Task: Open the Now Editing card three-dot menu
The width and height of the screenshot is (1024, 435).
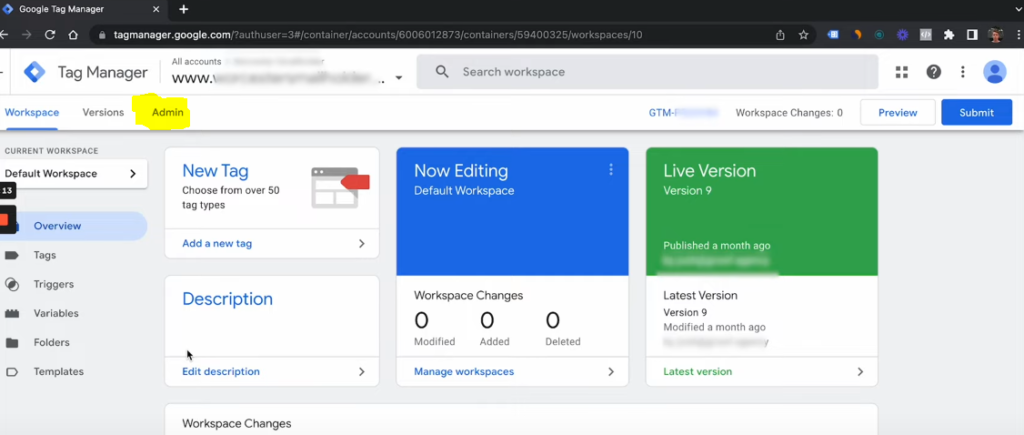Action: (611, 170)
